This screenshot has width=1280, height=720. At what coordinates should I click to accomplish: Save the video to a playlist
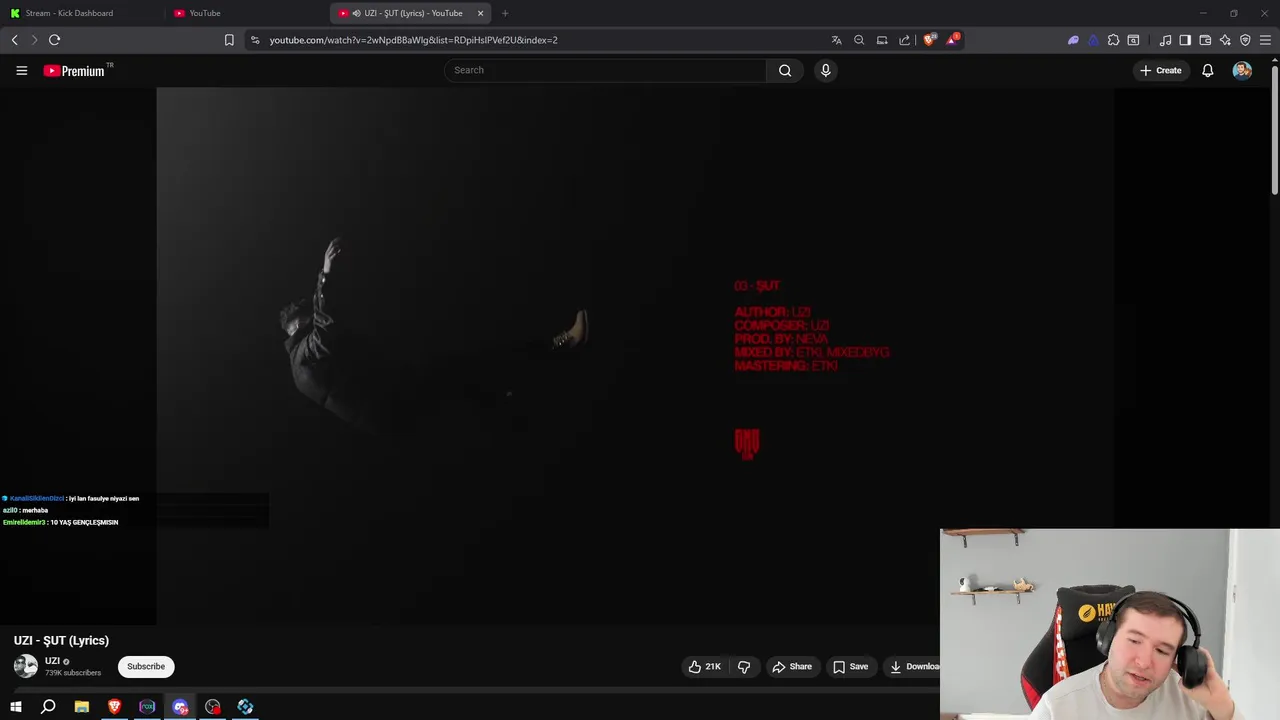point(851,666)
